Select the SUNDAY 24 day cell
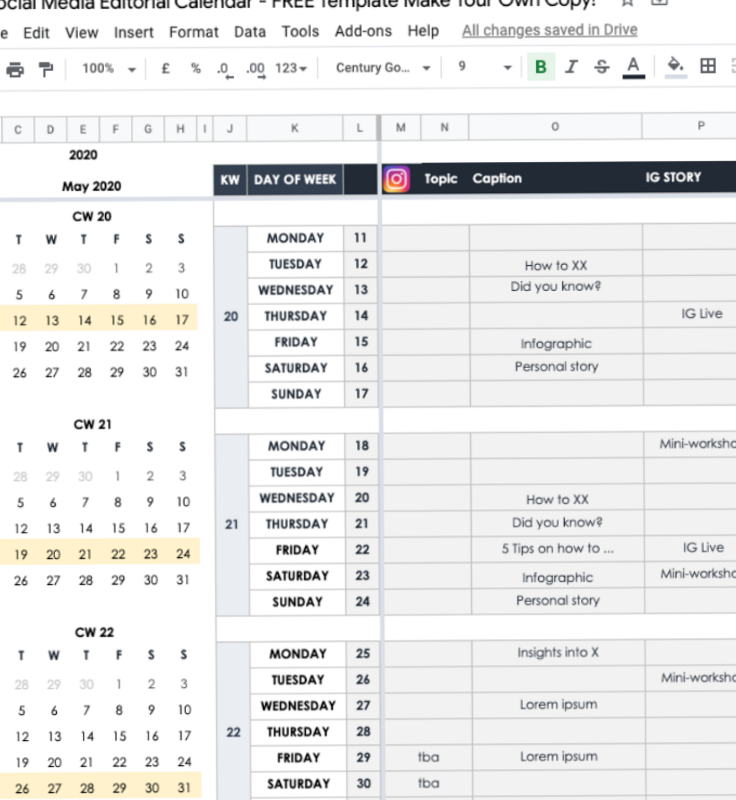The width and height of the screenshot is (736, 800). [297, 602]
